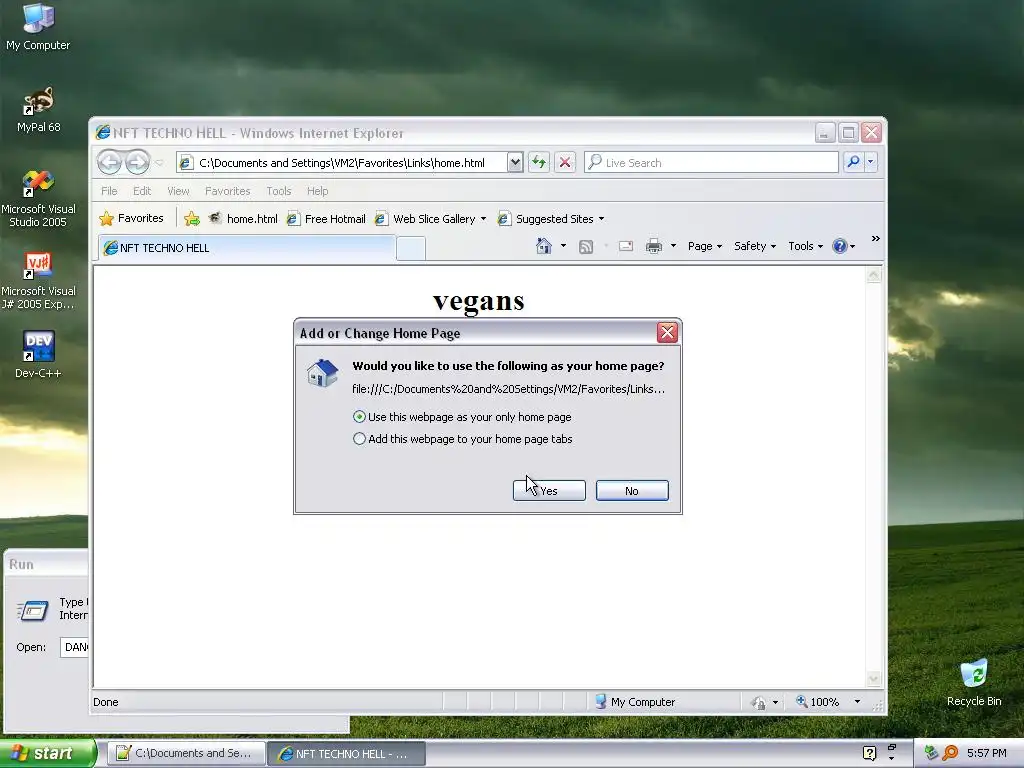Click the Live Search input box
The height and width of the screenshot is (768, 1024).
pyautogui.click(x=711, y=163)
